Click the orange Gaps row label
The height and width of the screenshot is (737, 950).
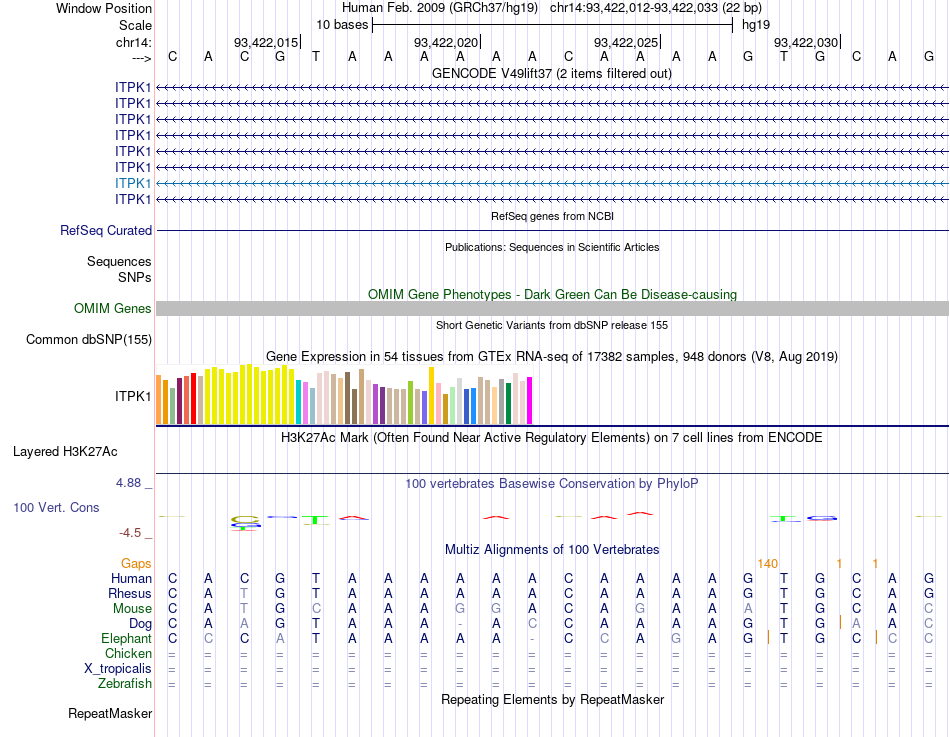pos(136,564)
